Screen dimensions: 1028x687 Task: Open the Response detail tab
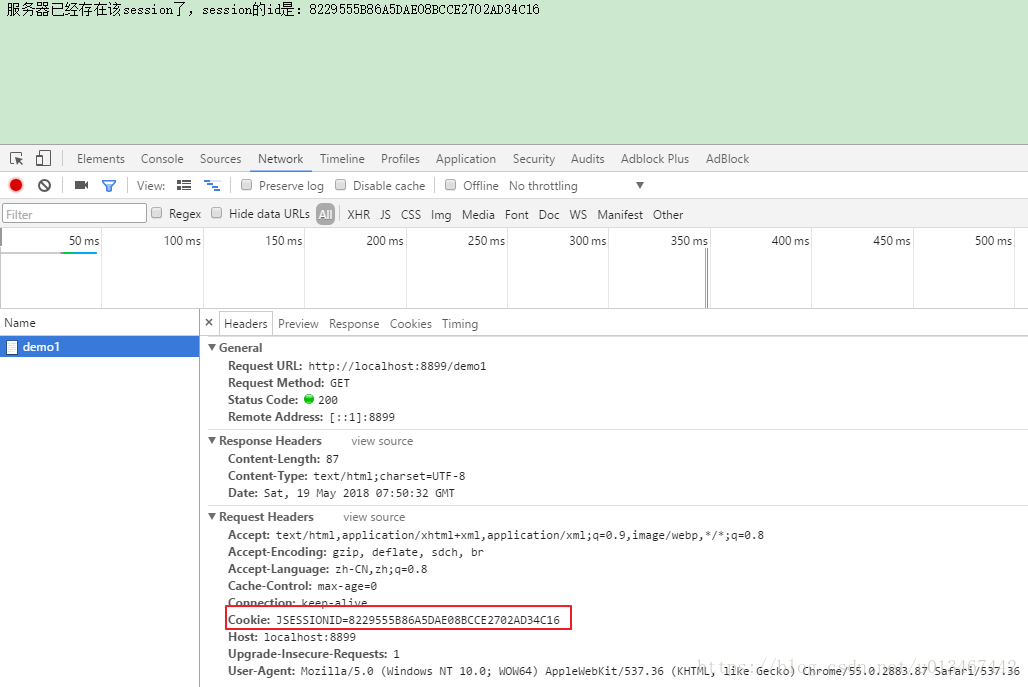(354, 324)
